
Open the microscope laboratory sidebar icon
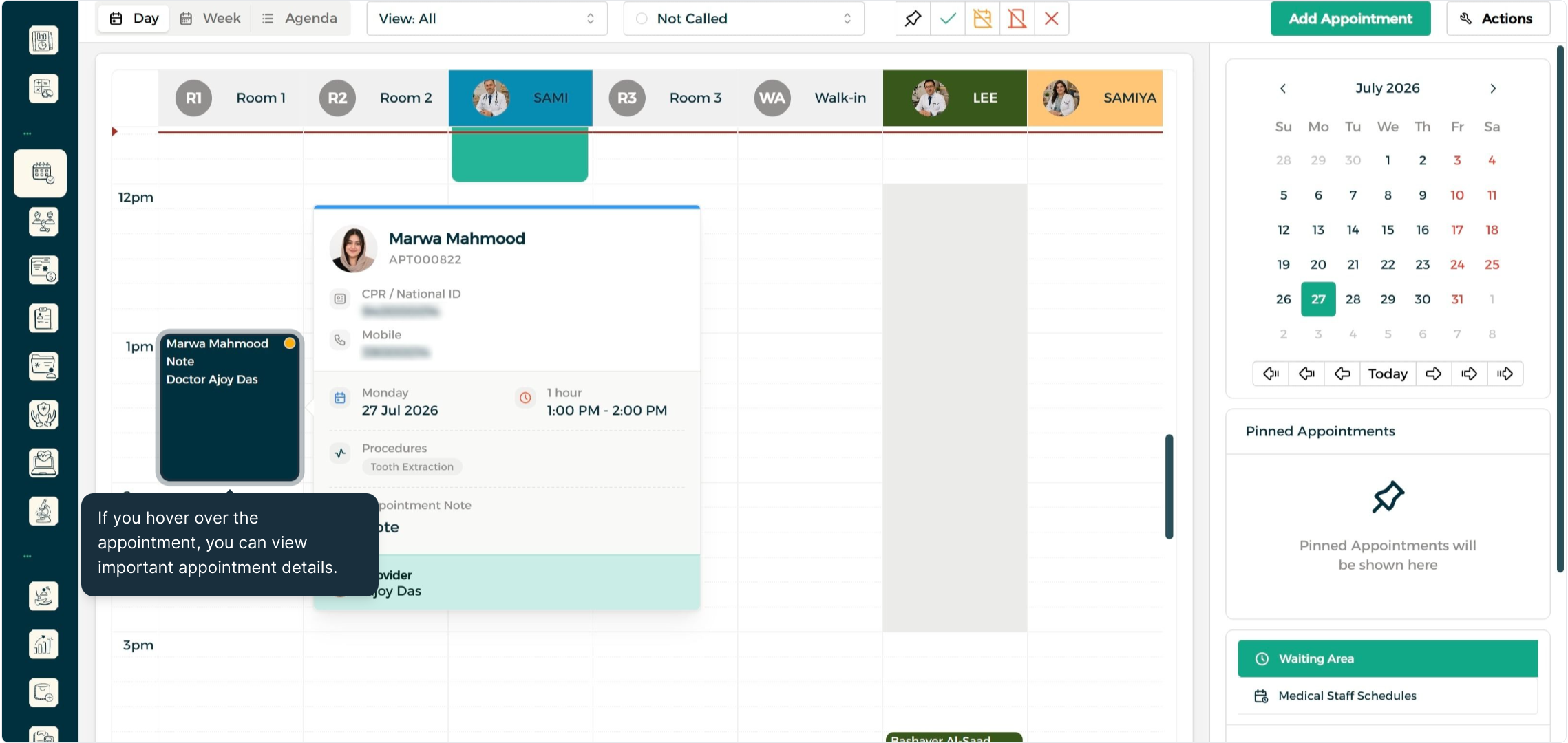tap(43, 511)
